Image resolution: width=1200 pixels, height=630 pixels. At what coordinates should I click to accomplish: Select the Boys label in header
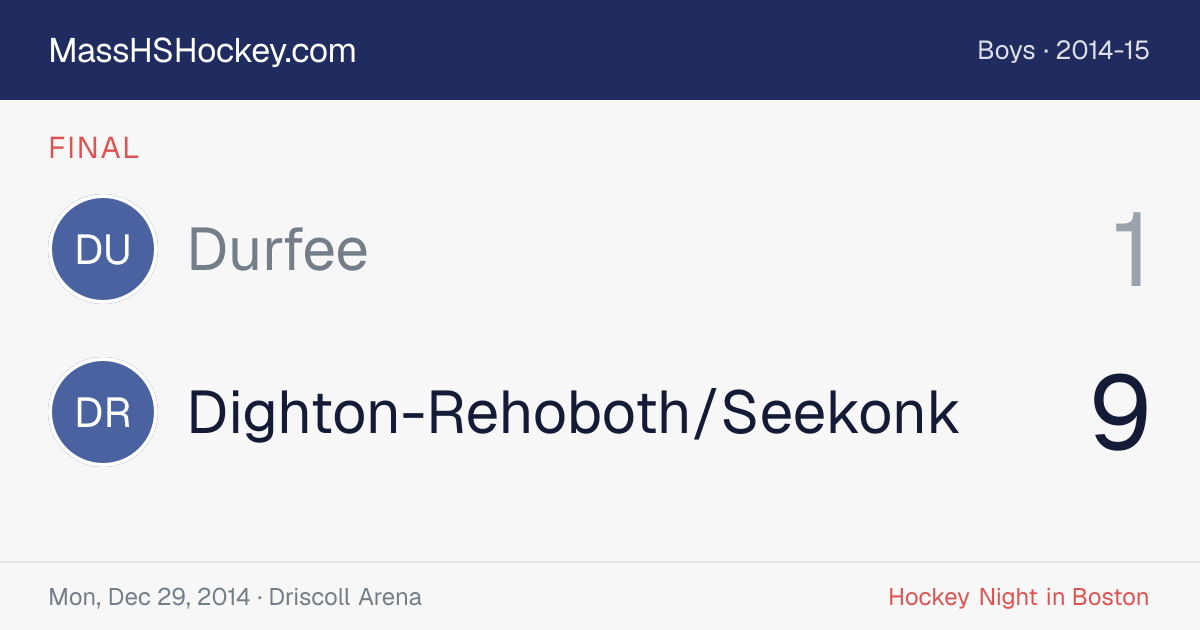tap(1006, 51)
